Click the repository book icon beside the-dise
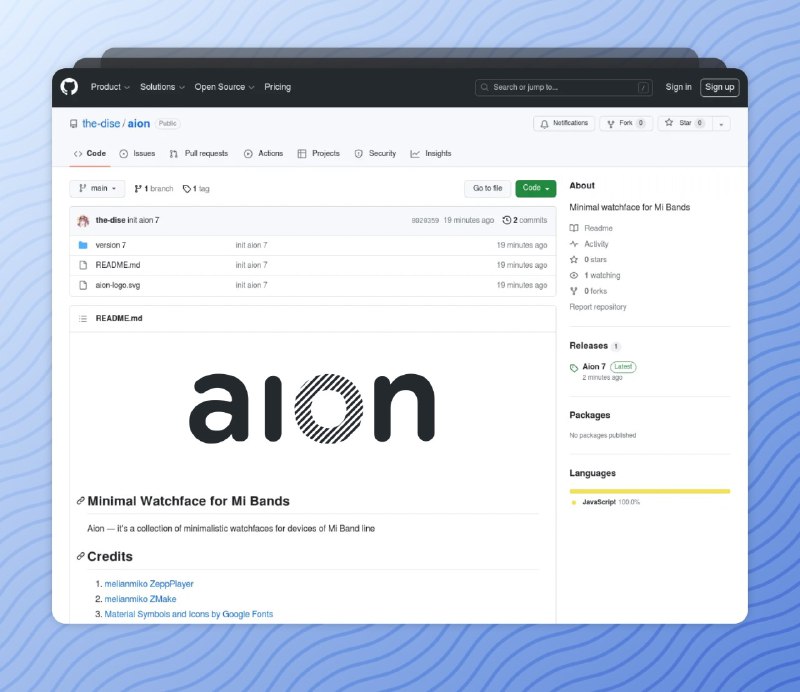This screenshot has height=692, width=800. pos(74,123)
